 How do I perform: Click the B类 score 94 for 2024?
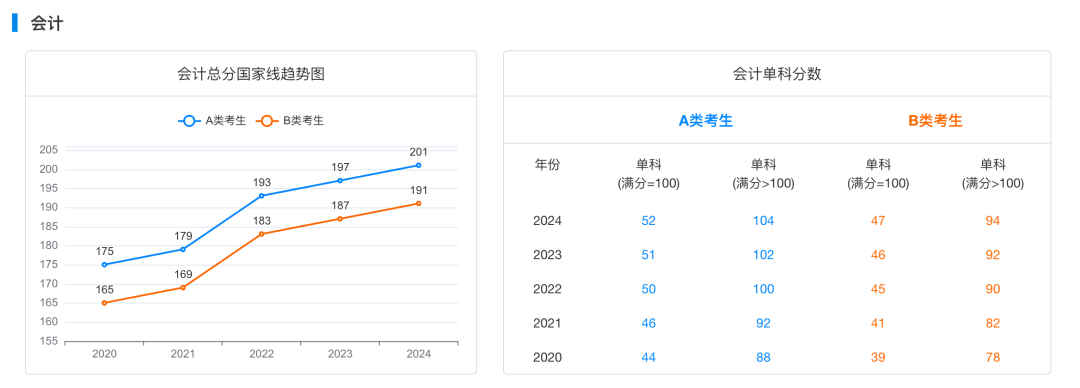coord(993,221)
